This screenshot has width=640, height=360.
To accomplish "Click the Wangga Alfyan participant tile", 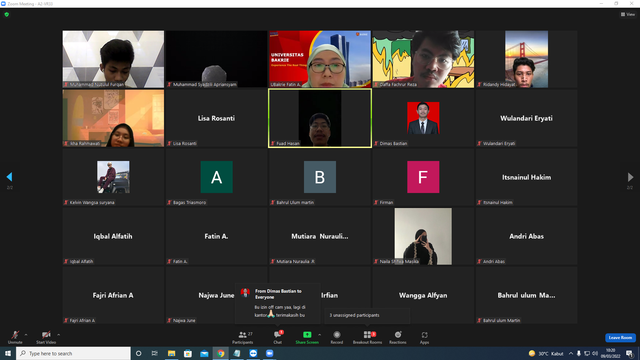I will [423, 295].
